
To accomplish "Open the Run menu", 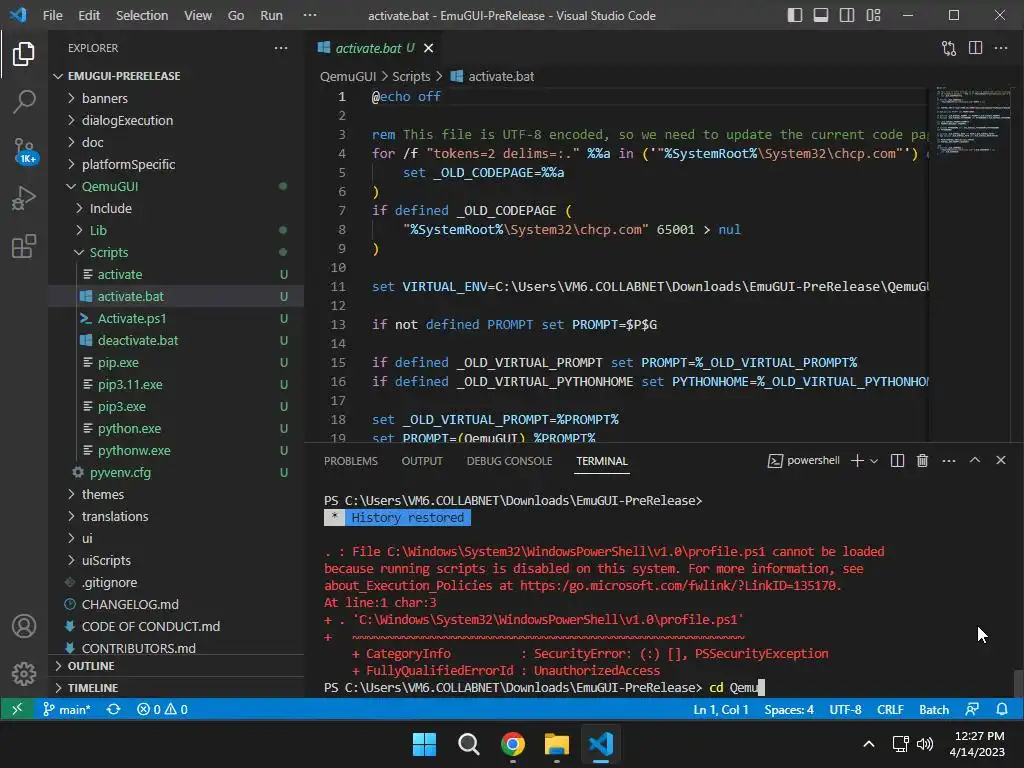I will pos(271,15).
